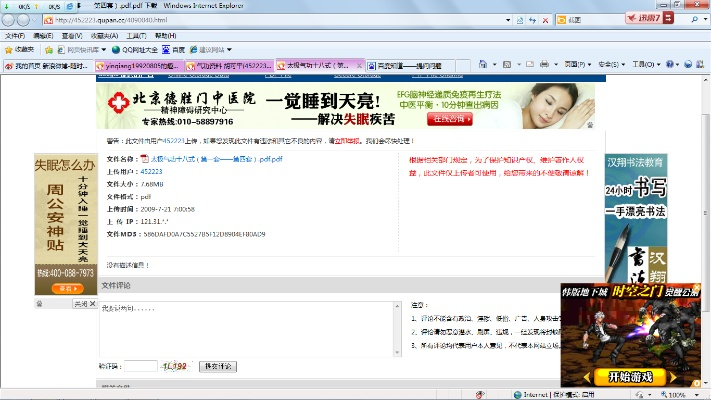Screen dimensions: 711x400
Task: Open the 文件(F) menu
Action: click(x=14, y=35)
